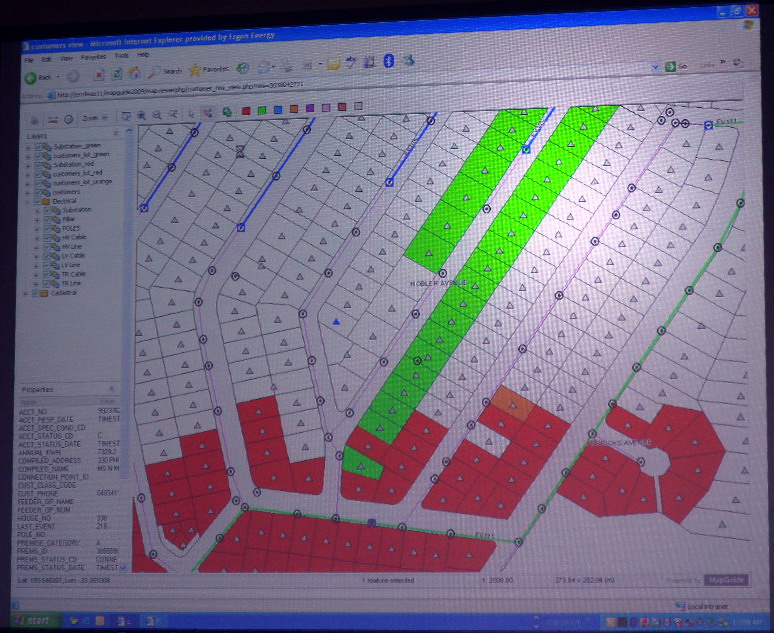Image resolution: width=774 pixels, height=633 pixels.
Task: Toggle the POLES layer checkbox
Action: coord(49,229)
